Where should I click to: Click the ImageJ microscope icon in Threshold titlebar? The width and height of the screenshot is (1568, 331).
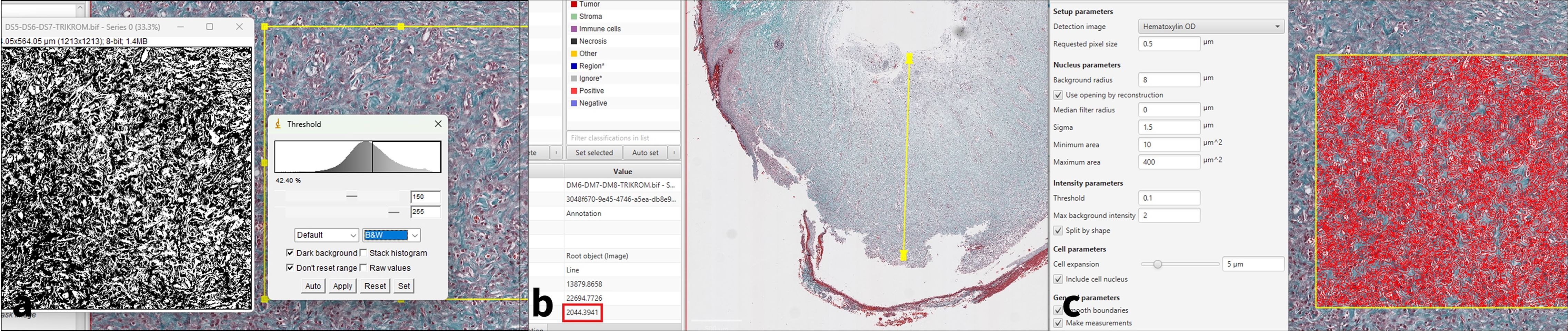pyautogui.click(x=278, y=124)
